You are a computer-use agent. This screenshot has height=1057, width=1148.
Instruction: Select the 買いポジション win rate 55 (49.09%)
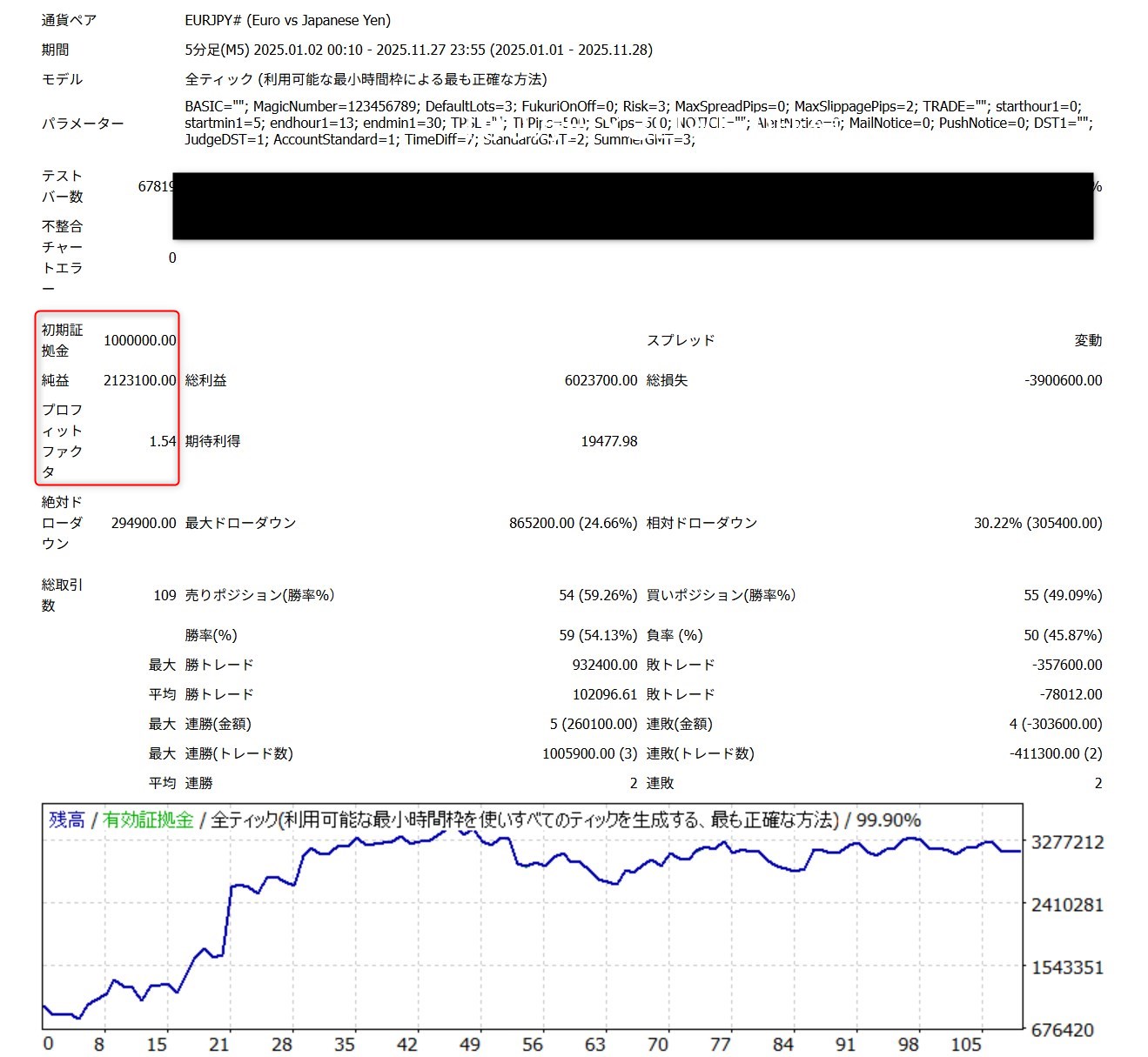coord(1063,595)
